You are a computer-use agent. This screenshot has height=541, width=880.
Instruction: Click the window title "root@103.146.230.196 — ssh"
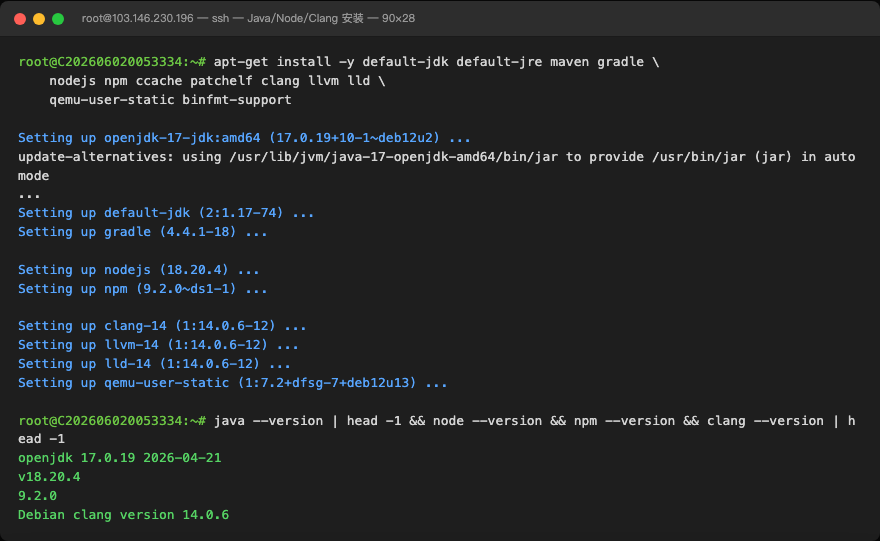155,19
